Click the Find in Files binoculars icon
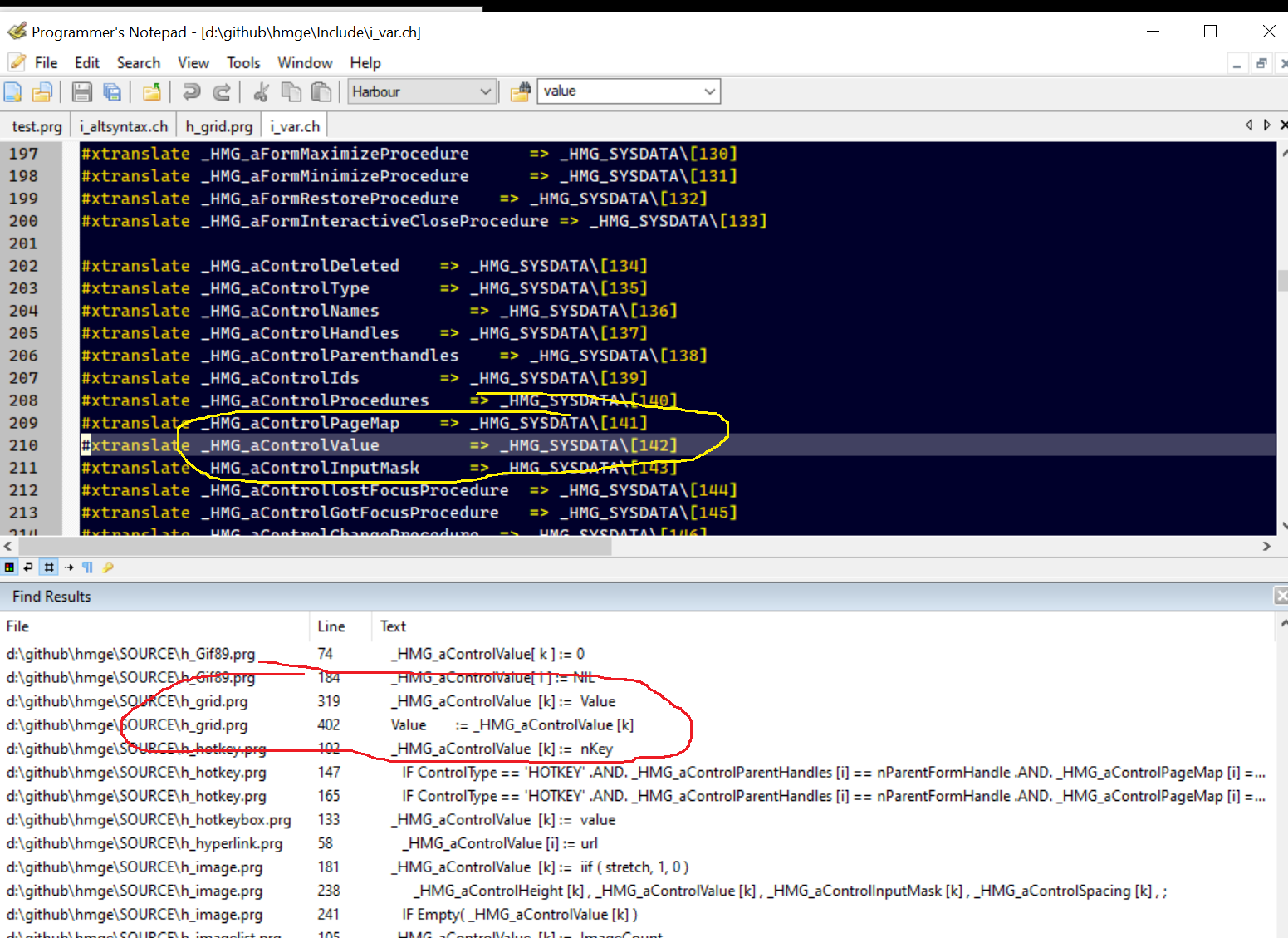This screenshot has height=938, width=1288. [x=521, y=91]
